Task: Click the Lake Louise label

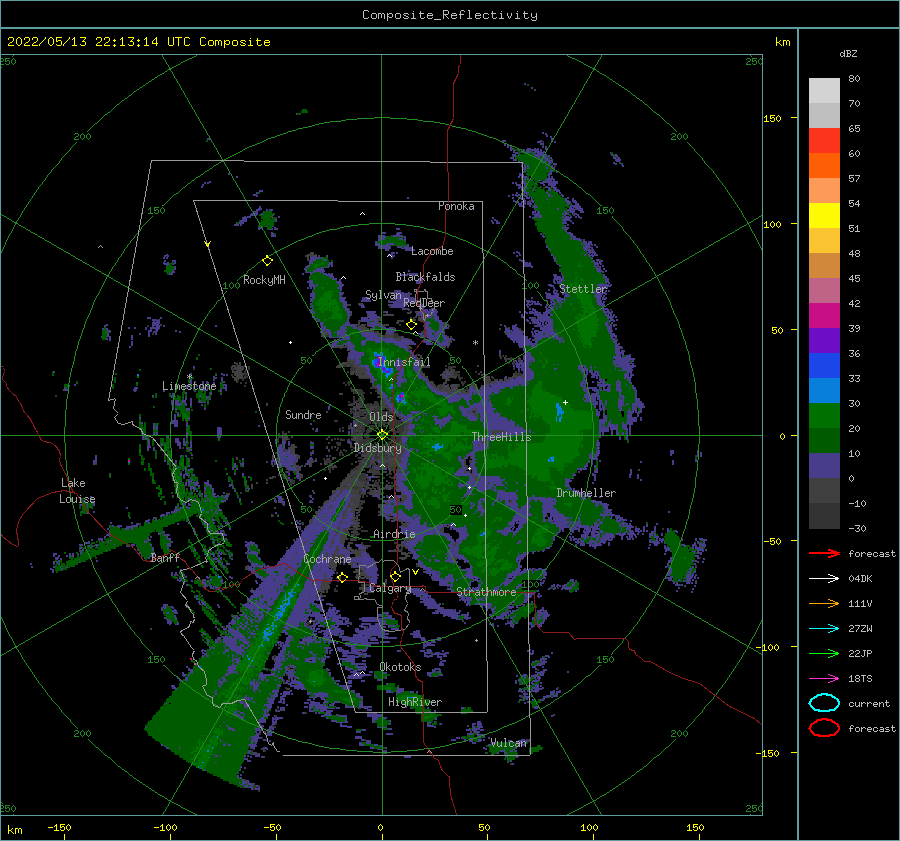Action: (77, 491)
